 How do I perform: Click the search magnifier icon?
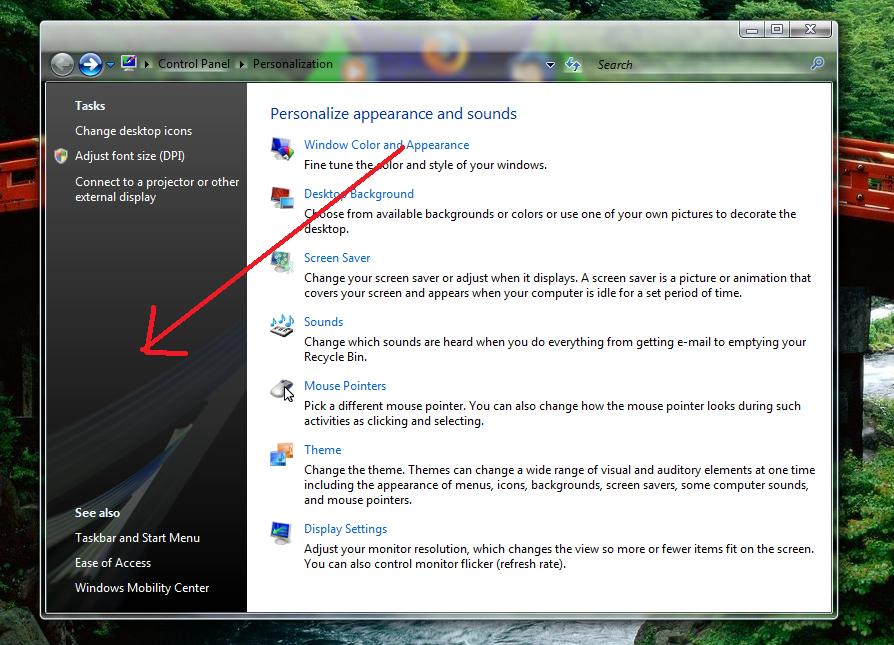pyautogui.click(x=818, y=63)
